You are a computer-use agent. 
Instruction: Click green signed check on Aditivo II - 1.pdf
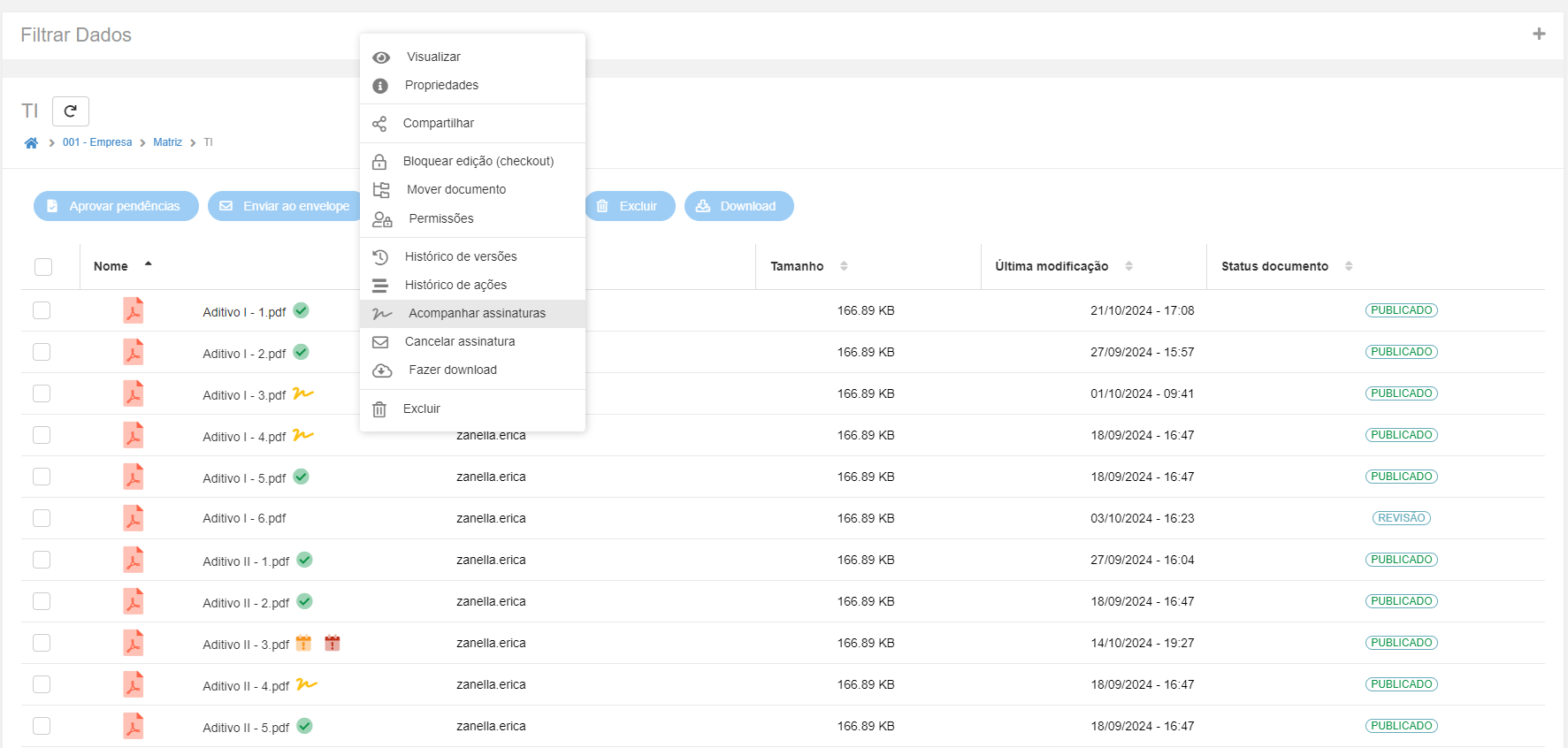pyautogui.click(x=304, y=560)
